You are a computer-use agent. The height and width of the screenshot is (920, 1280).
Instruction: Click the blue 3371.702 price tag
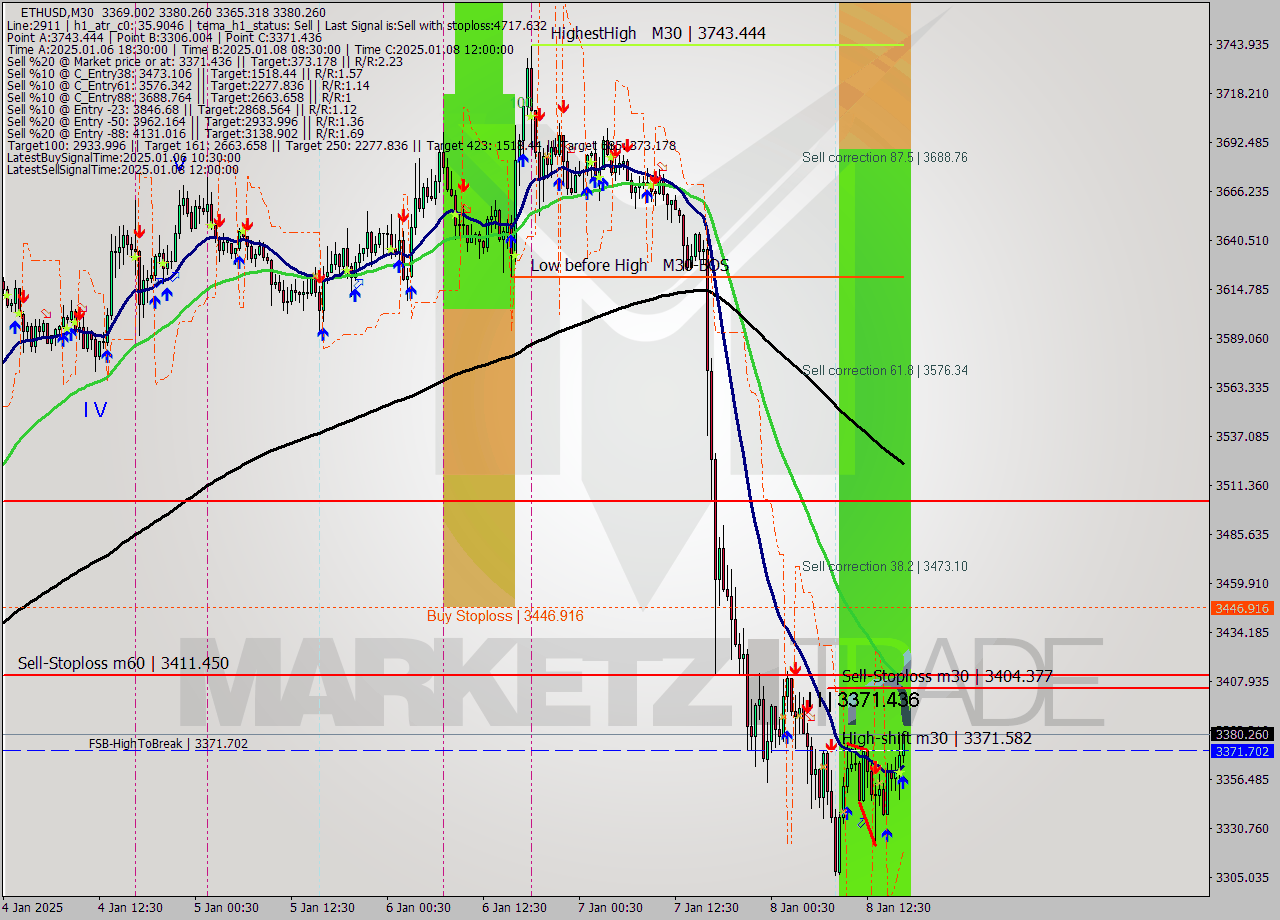tap(1240, 751)
